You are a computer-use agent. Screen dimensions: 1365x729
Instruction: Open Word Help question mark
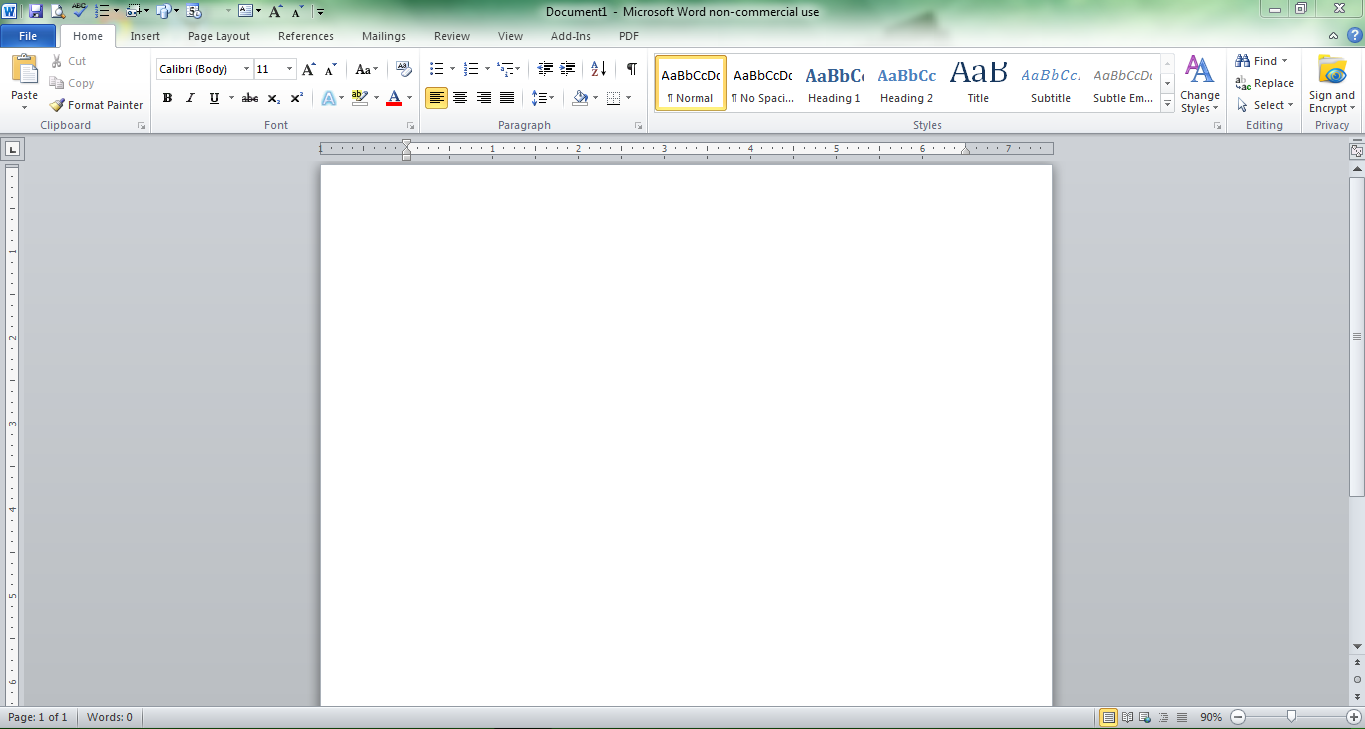1355,36
